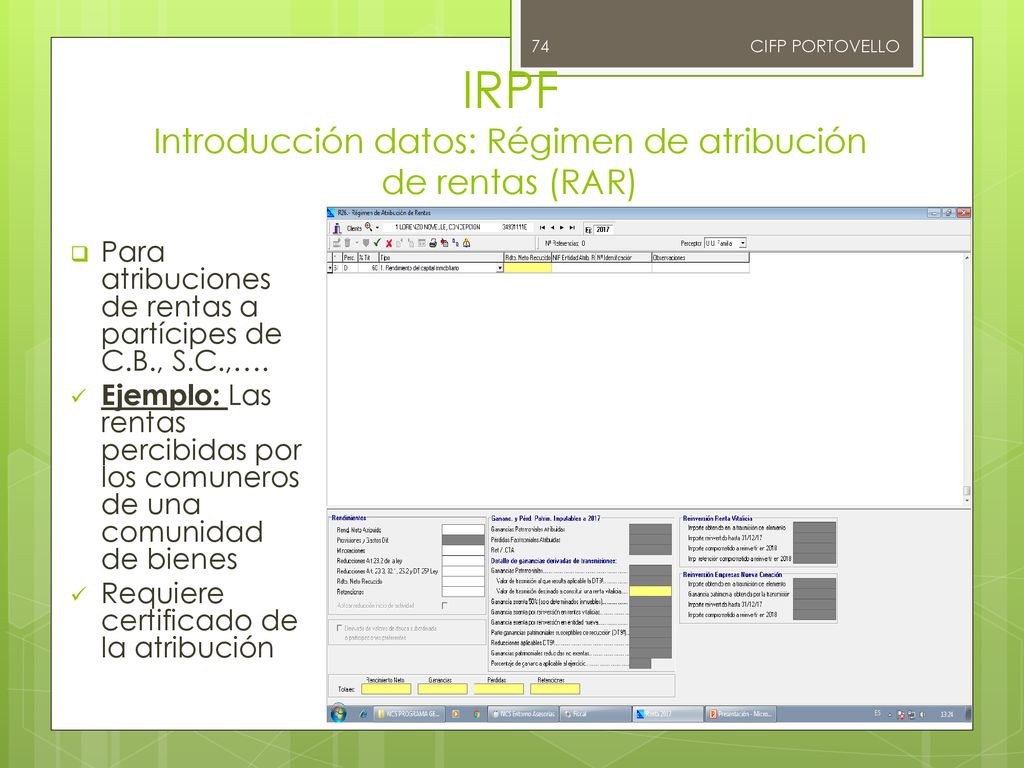Go to previous client record
1024x768 pixels.
[552, 228]
